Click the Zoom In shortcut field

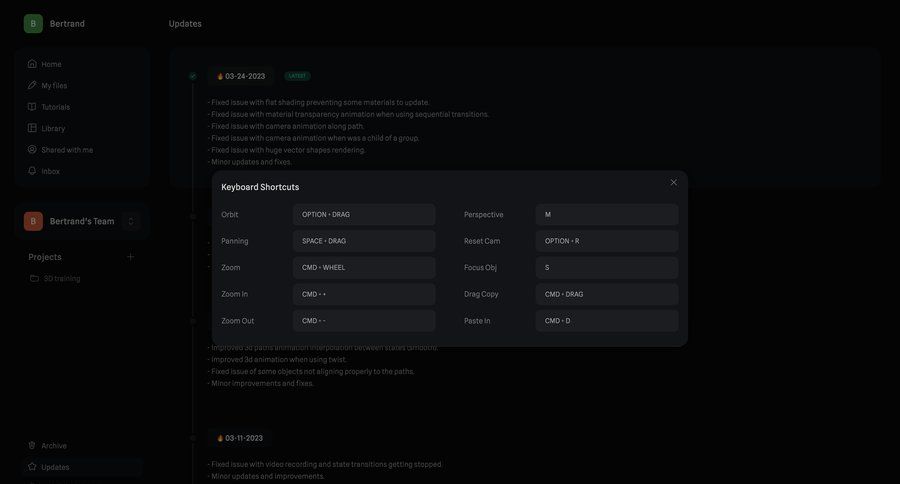[x=364, y=294]
